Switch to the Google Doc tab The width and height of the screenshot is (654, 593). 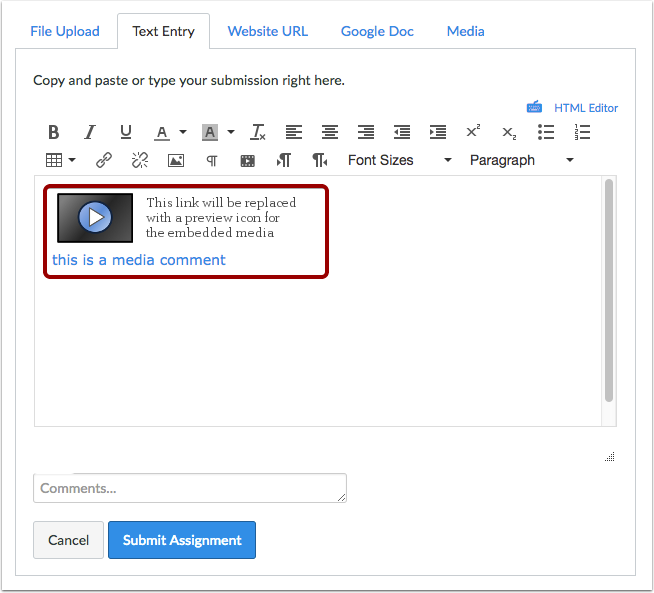coord(377,31)
